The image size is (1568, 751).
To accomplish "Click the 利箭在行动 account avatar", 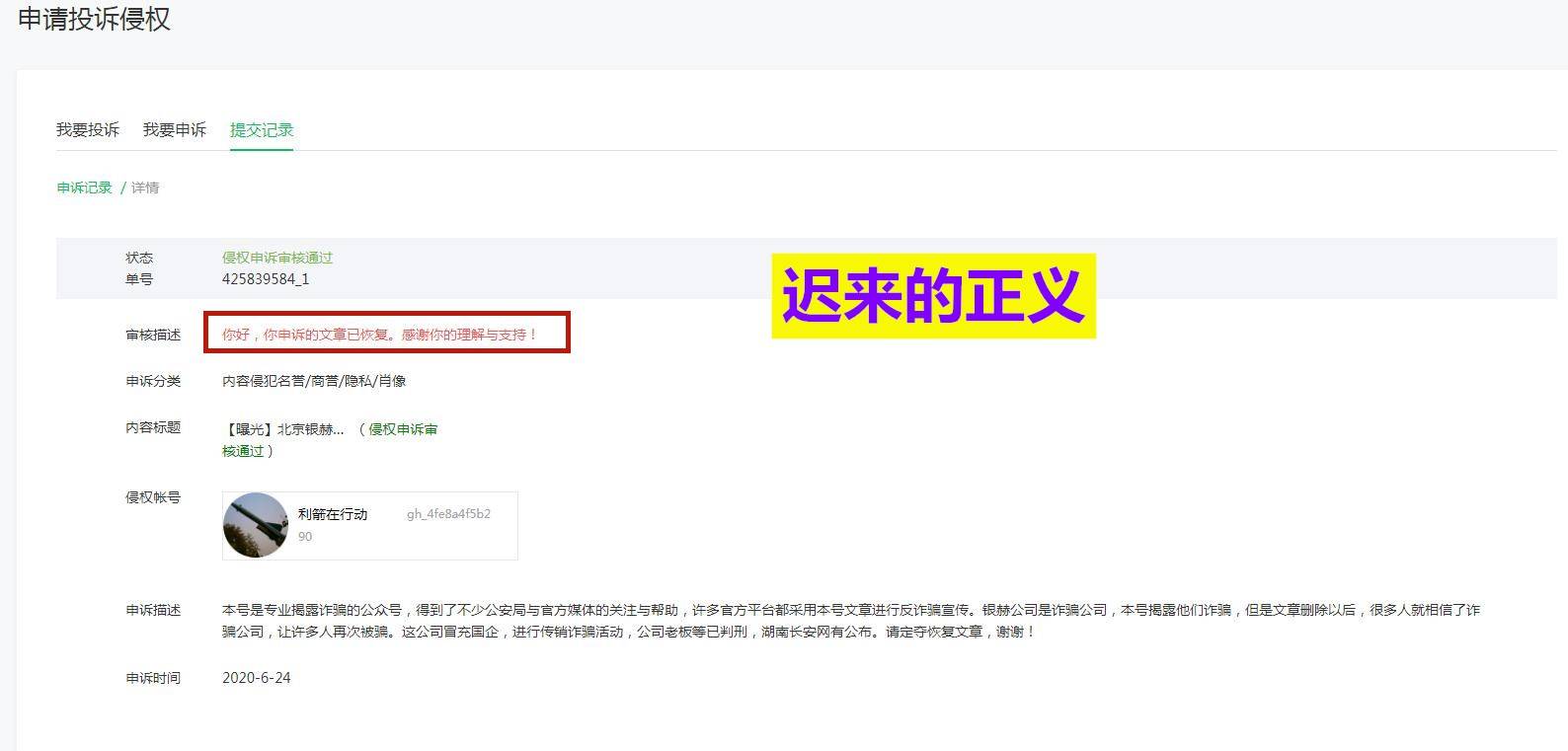I will click(256, 525).
